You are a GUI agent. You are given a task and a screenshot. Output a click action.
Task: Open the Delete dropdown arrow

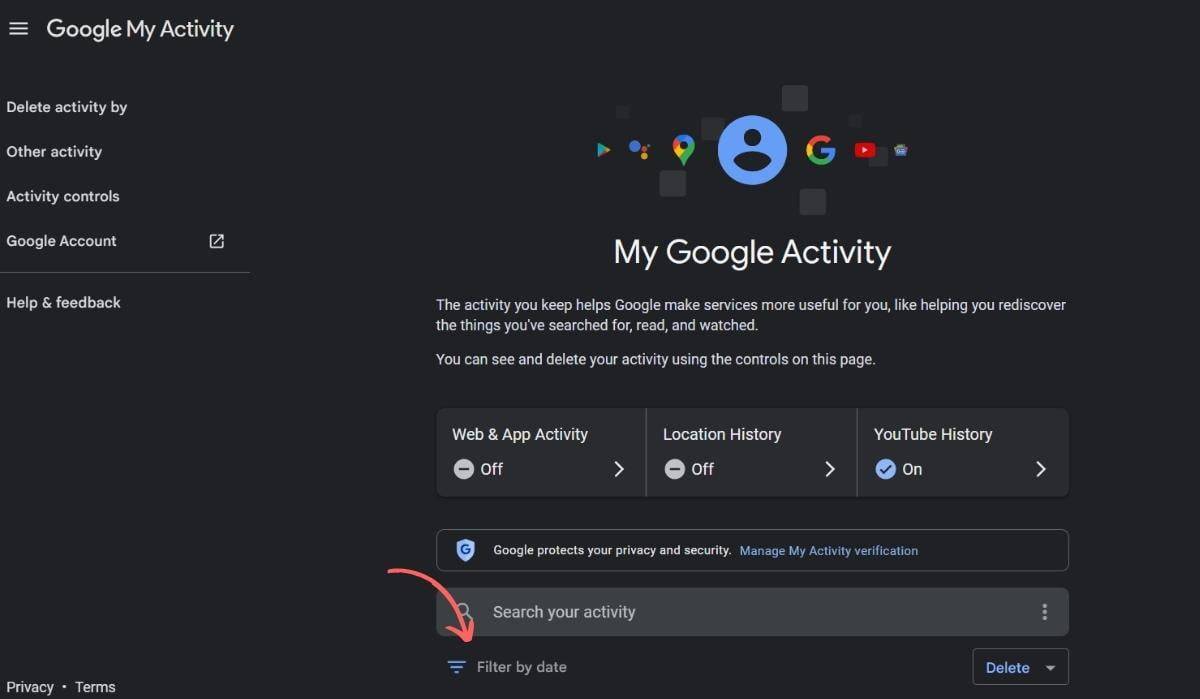tap(1050, 668)
